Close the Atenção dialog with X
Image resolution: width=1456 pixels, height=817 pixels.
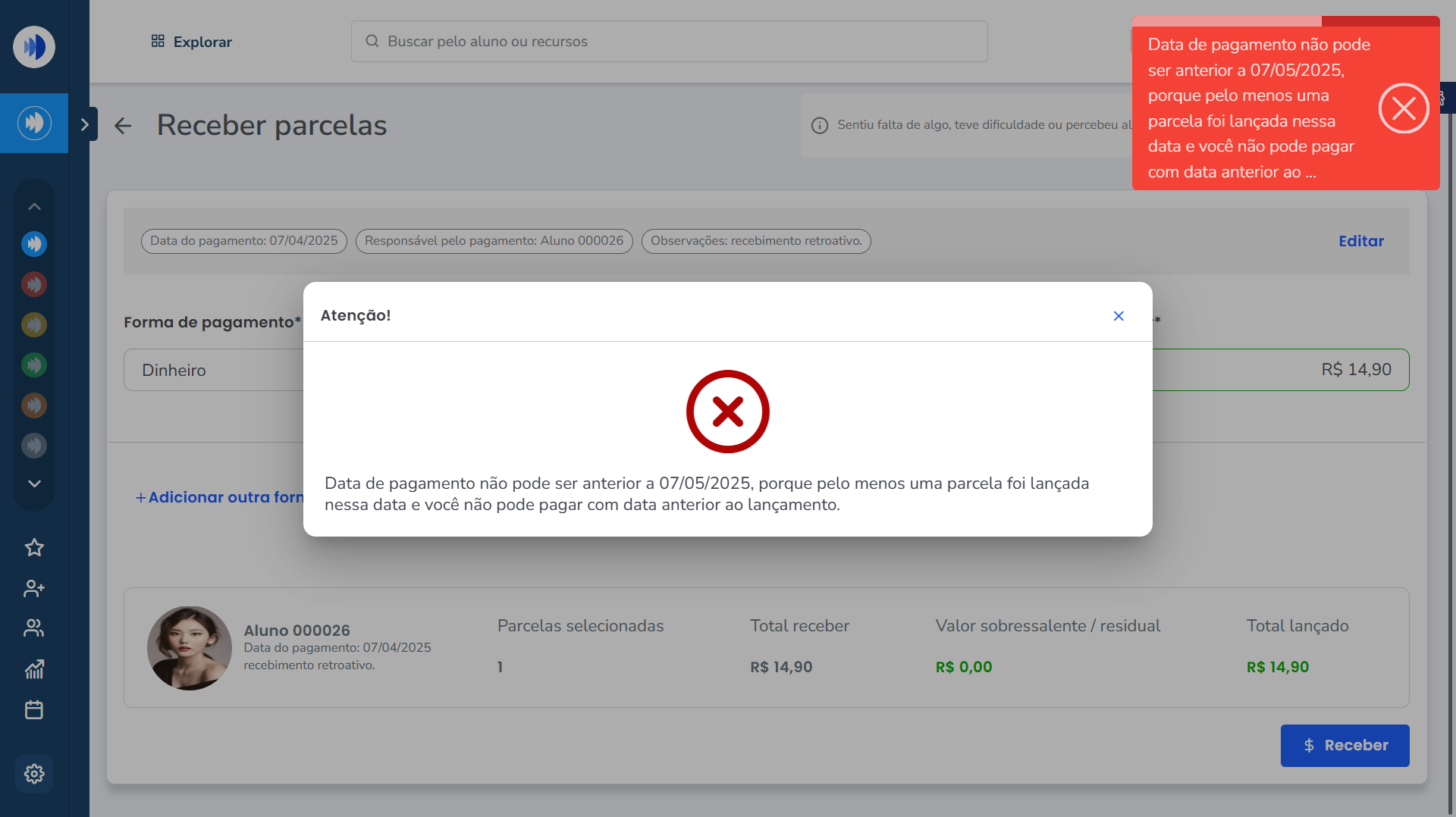click(x=1118, y=316)
